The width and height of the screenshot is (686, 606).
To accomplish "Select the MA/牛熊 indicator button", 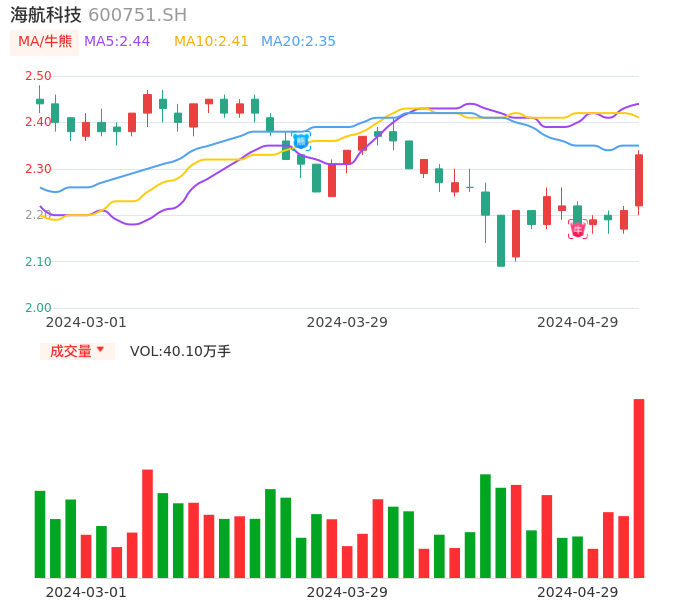I will point(45,42).
